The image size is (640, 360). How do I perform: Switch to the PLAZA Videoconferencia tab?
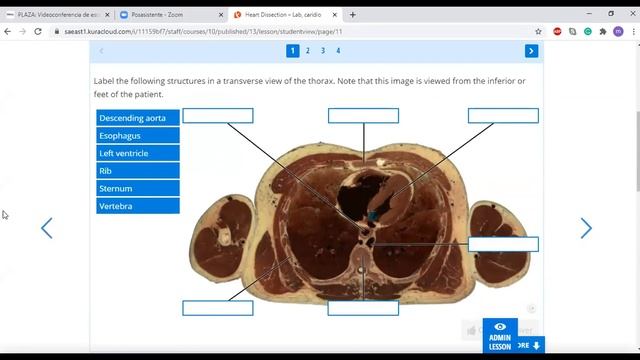point(57,15)
